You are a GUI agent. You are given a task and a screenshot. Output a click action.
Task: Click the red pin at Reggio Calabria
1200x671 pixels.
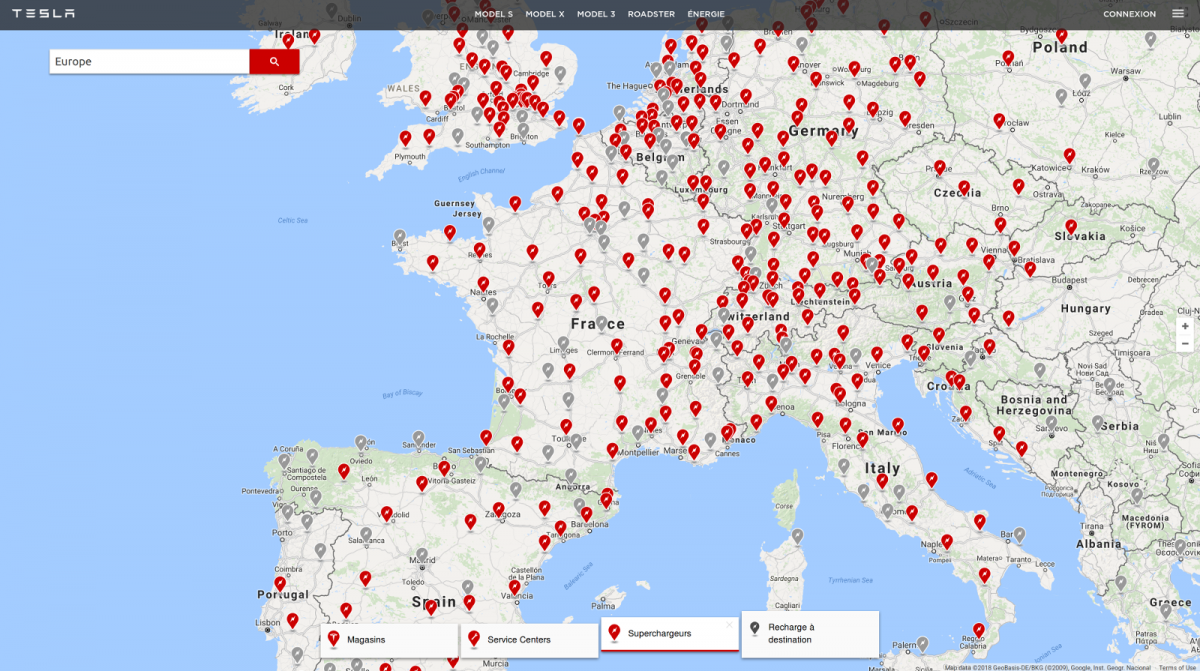point(979,631)
